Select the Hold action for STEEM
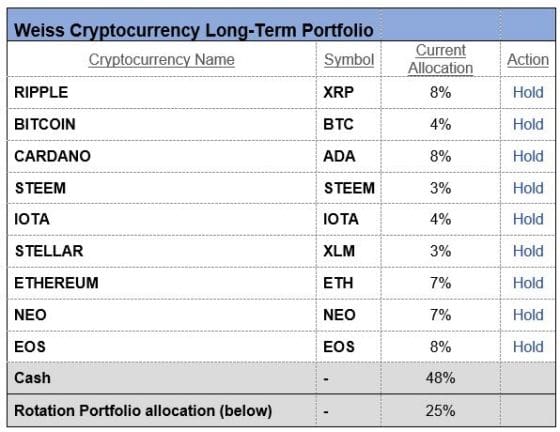 point(528,188)
